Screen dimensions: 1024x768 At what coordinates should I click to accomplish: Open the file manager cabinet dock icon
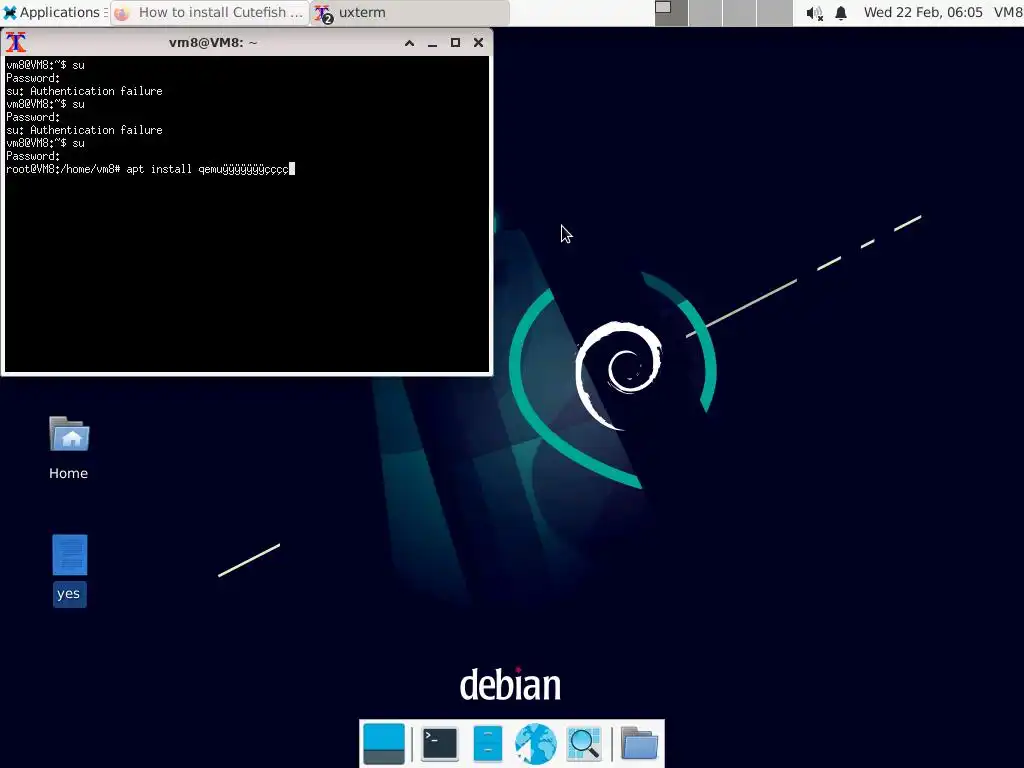[488, 744]
